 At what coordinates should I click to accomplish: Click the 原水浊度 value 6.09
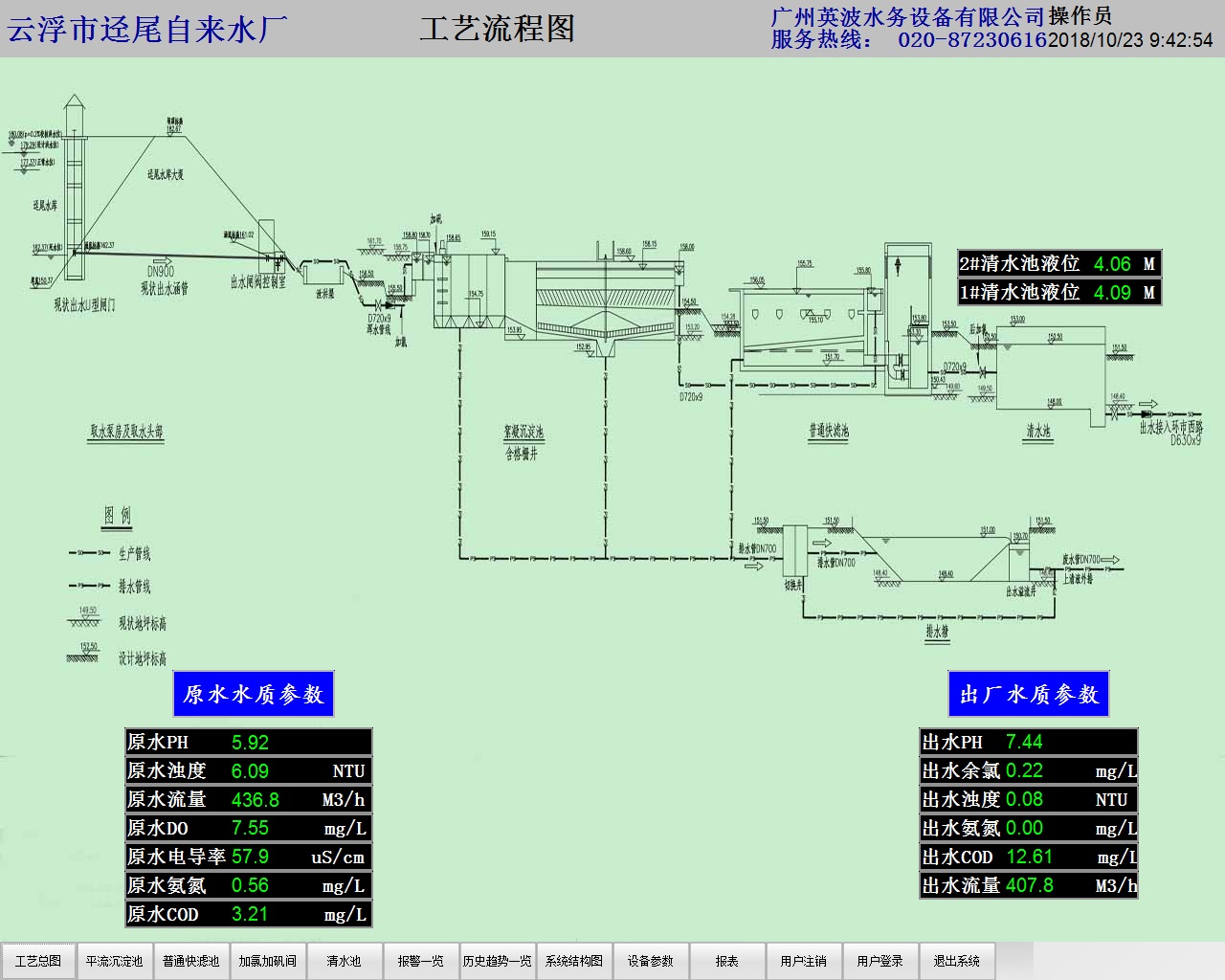[250, 771]
